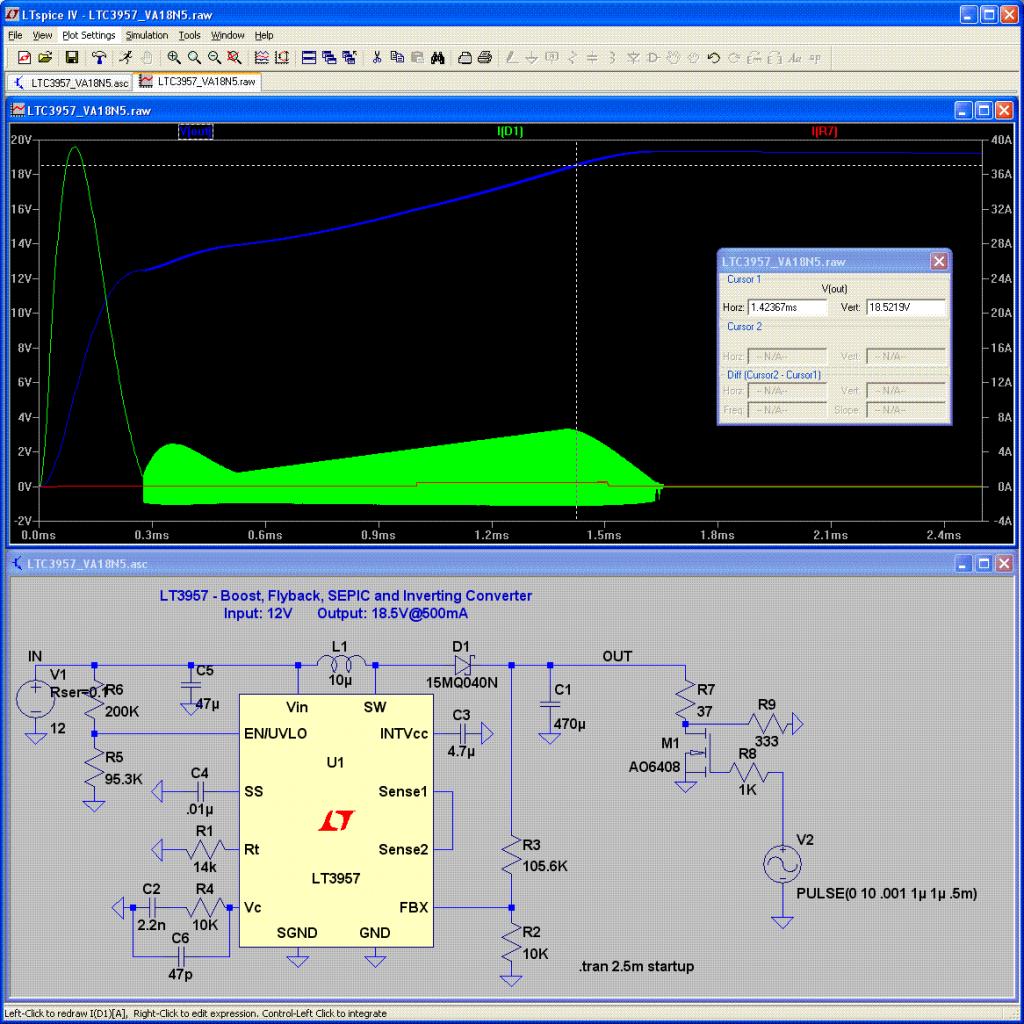
Task: Click the Zoom to Fit crossed magnifier icon
Action: tap(234, 57)
